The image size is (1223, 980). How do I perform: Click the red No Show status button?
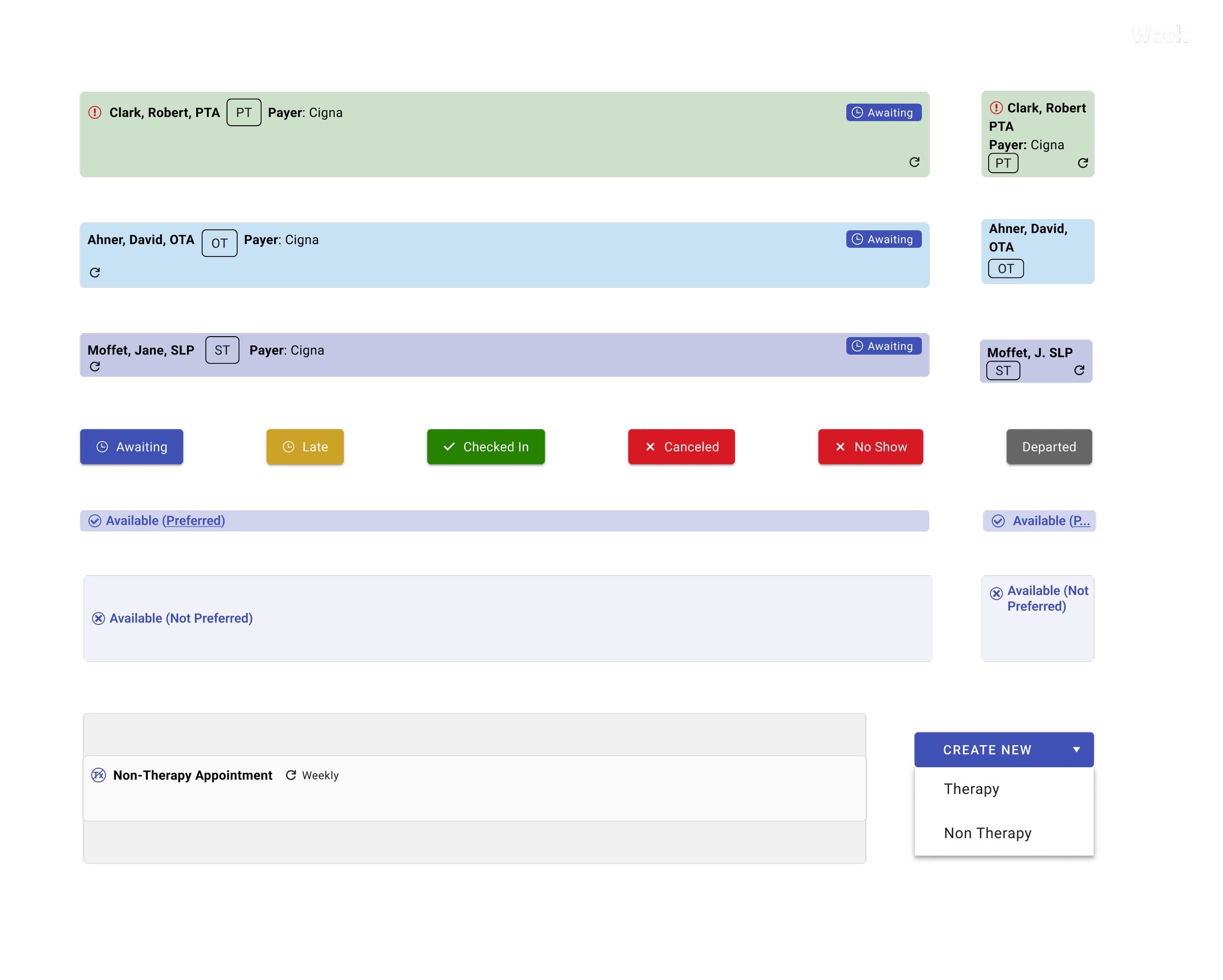[871, 447]
